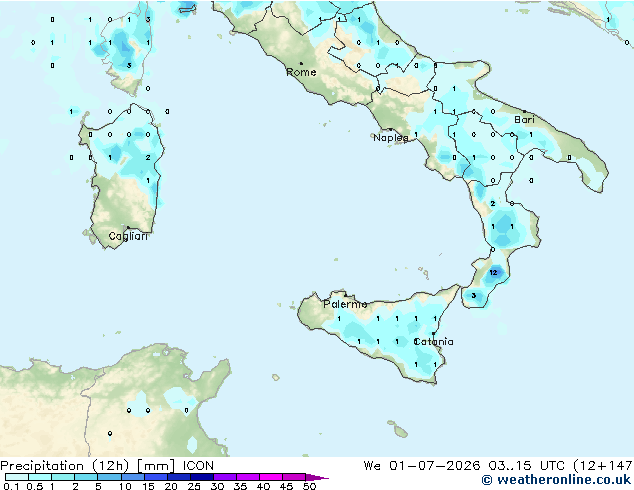Click the ICON model name label
The image size is (634, 490).
click(x=198, y=466)
